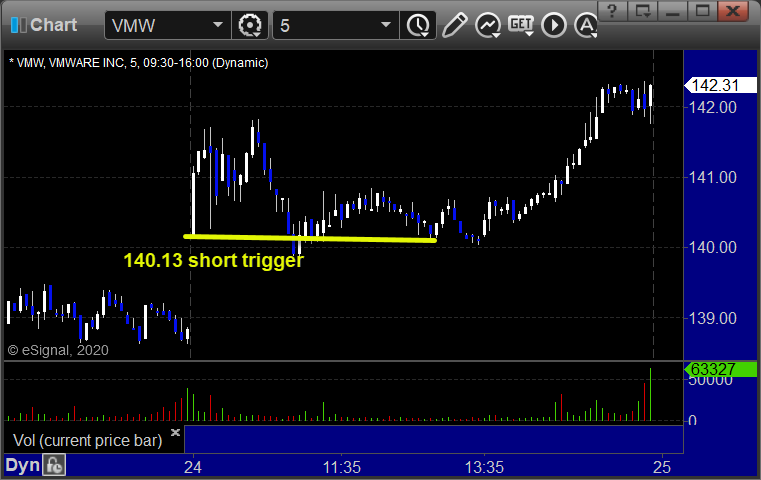
Task: Expand the interval dropdown arrow
Action: coord(386,25)
